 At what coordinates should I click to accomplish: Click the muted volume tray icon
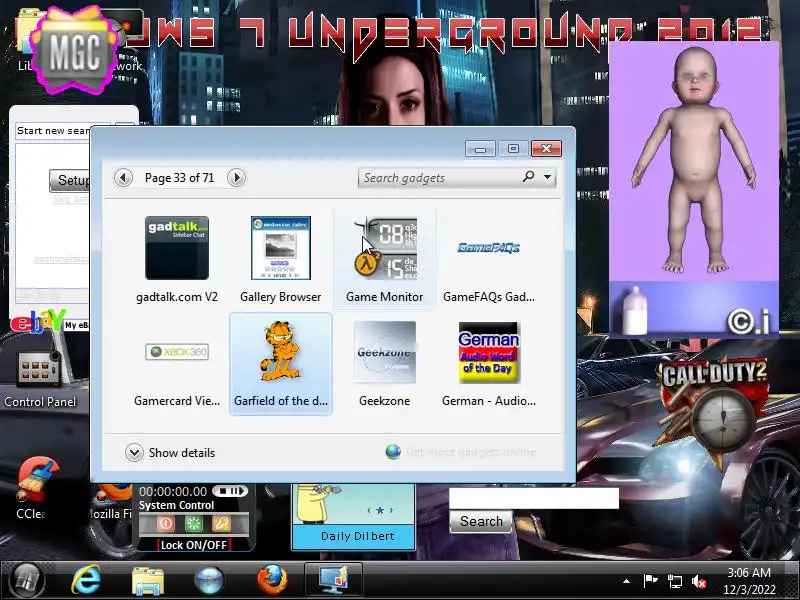(699, 581)
